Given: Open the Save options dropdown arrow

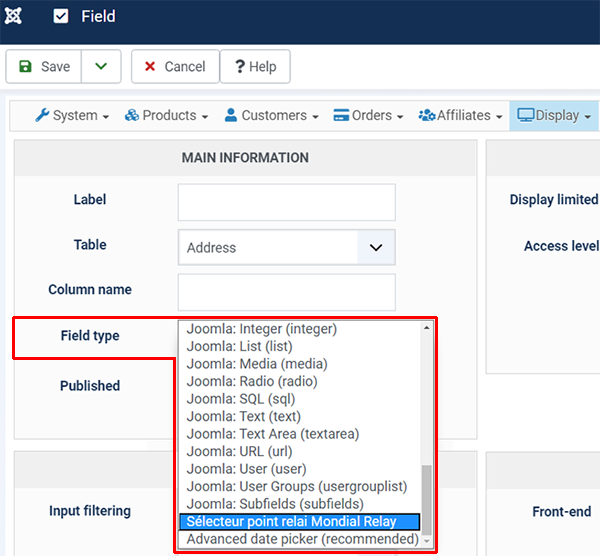Looking at the screenshot, I should (101, 66).
